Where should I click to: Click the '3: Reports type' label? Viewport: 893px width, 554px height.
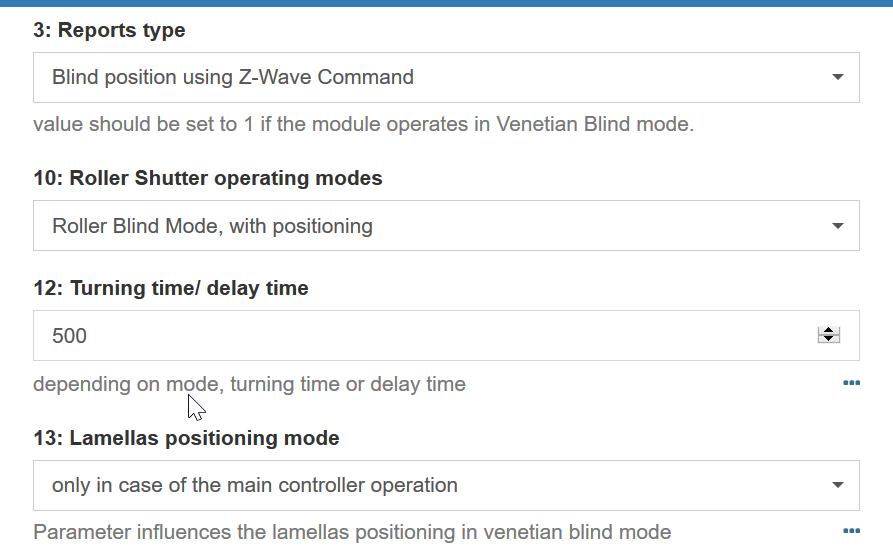tap(109, 30)
